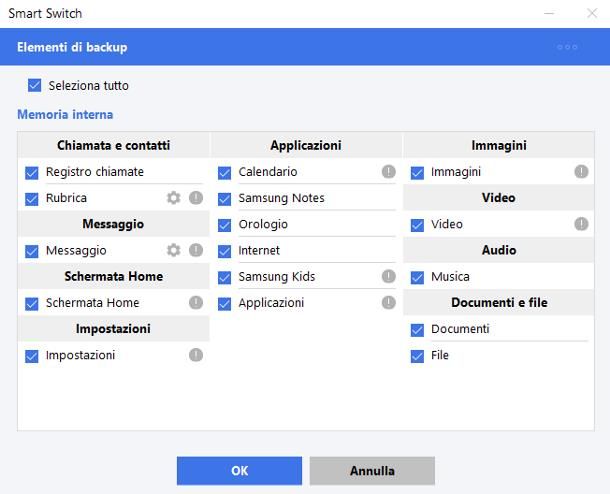Toggle the Applicazioni row checkbox
Image resolution: width=610 pixels, height=494 pixels.
pyautogui.click(x=224, y=304)
